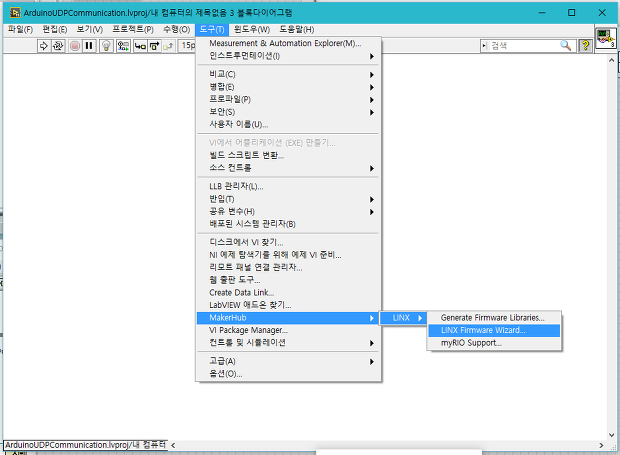Click the LabVIEW title bar app icon

pyautogui.click(x=15, y=13)
